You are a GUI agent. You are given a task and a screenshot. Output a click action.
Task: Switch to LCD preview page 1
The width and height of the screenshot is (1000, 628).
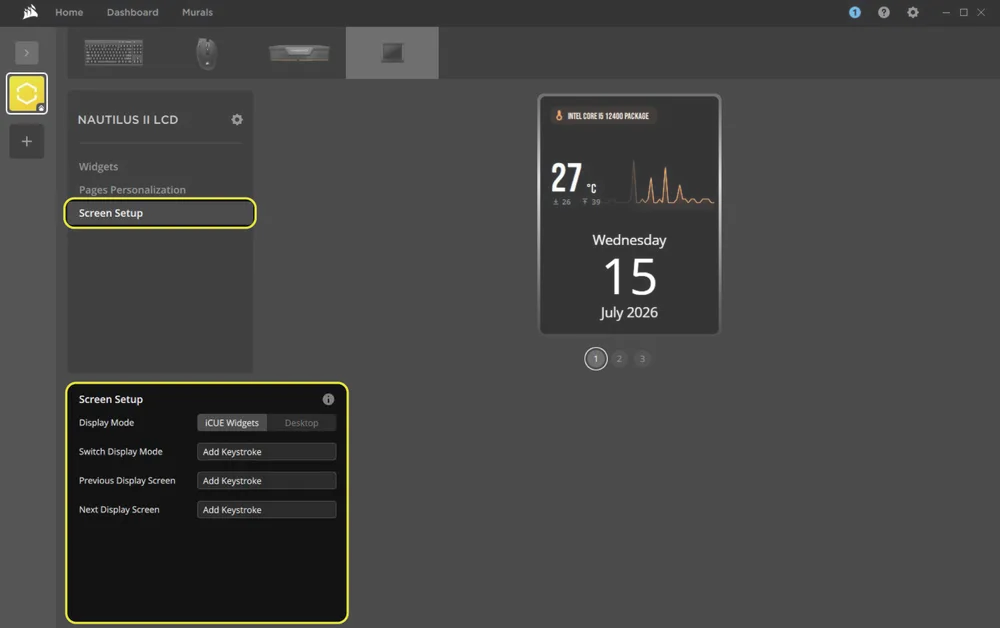coord(596,359)
